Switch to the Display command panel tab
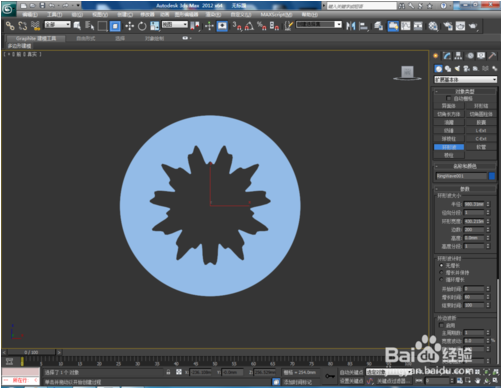 [481, 56]
